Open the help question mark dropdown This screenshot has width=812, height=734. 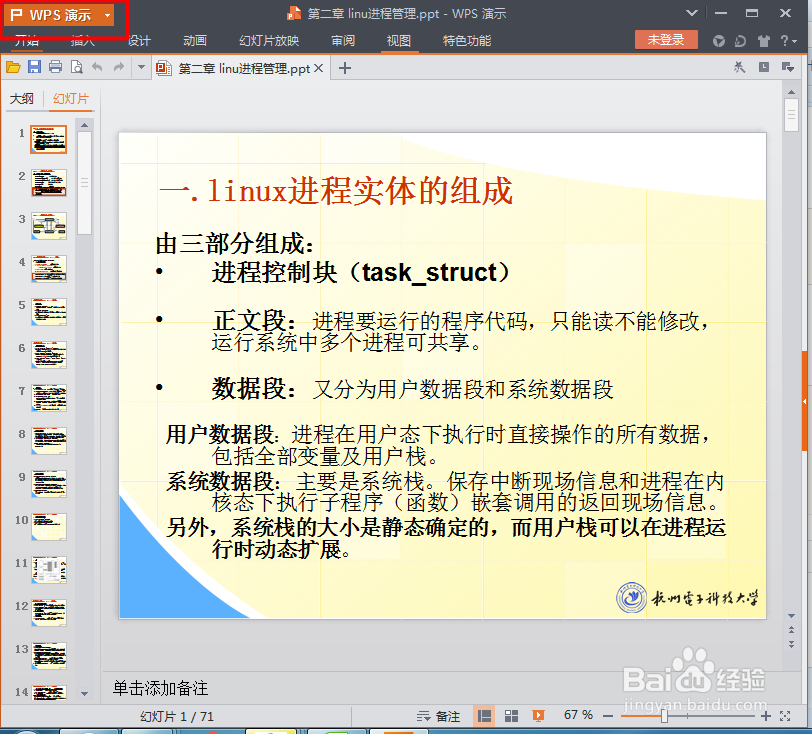tap(788, 41)
